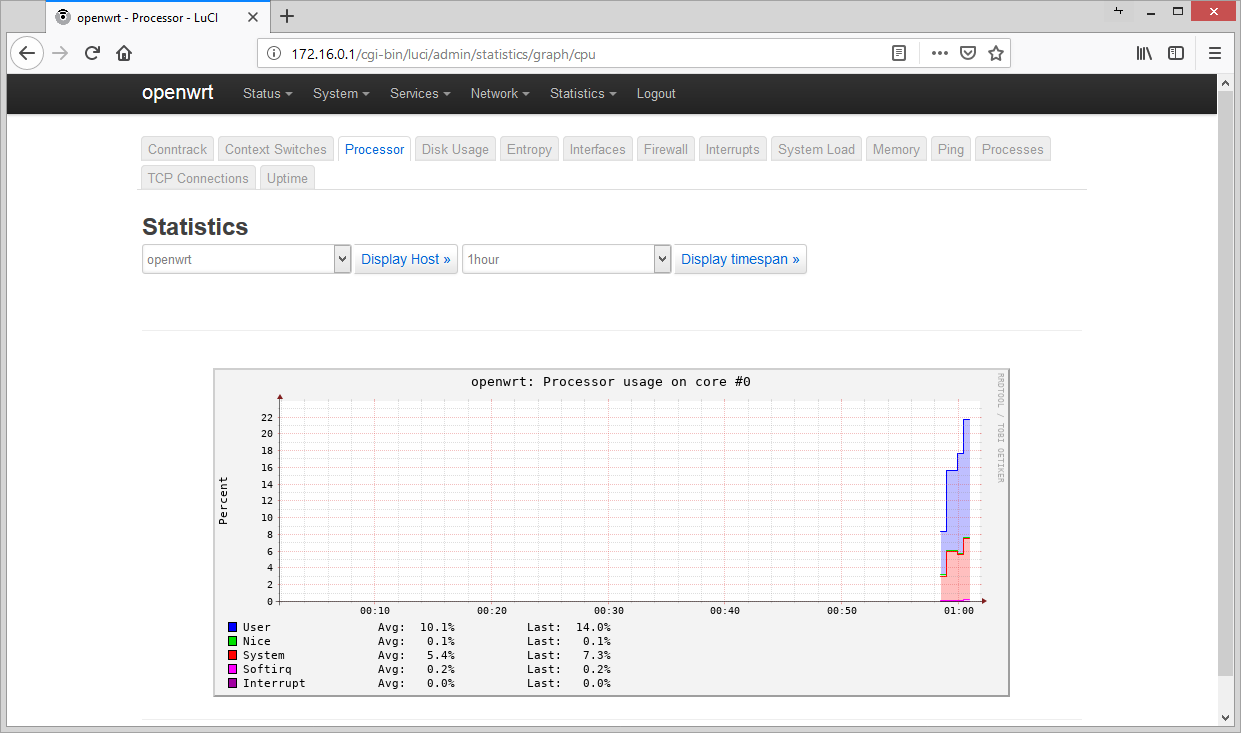Click Display Host button
Screen dimensions: 1241x733
[406, 259]
